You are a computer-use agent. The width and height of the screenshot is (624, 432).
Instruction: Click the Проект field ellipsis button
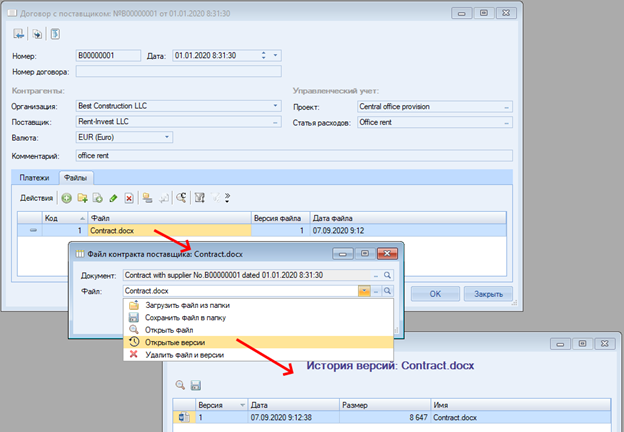pos(507,107)
